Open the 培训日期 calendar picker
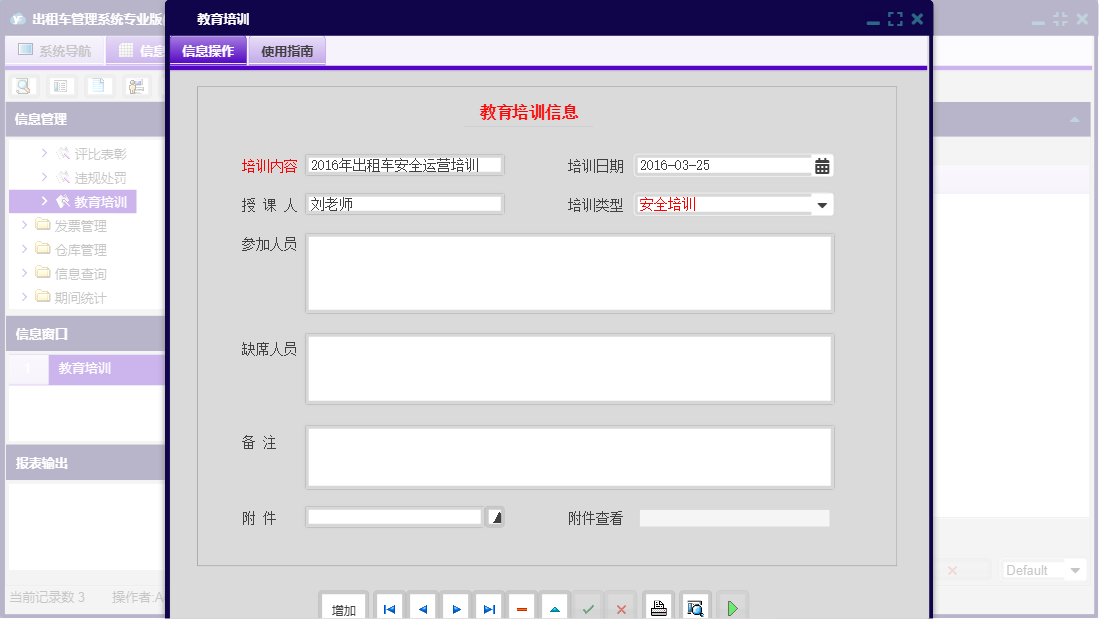 pyautogui.click(x=822, y=164)
